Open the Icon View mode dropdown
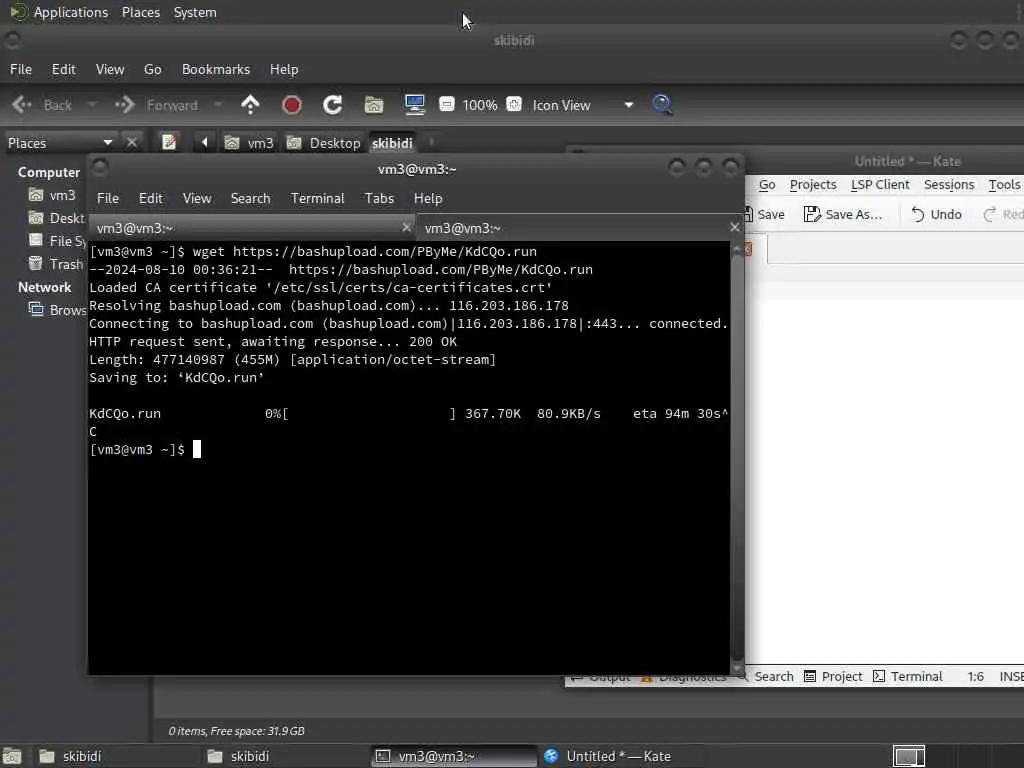This screenshot has width=1024, height=768. [583, 104]
